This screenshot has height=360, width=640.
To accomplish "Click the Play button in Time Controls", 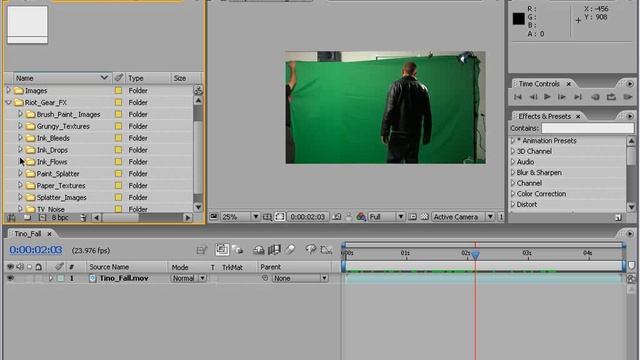I will (547, 97).
